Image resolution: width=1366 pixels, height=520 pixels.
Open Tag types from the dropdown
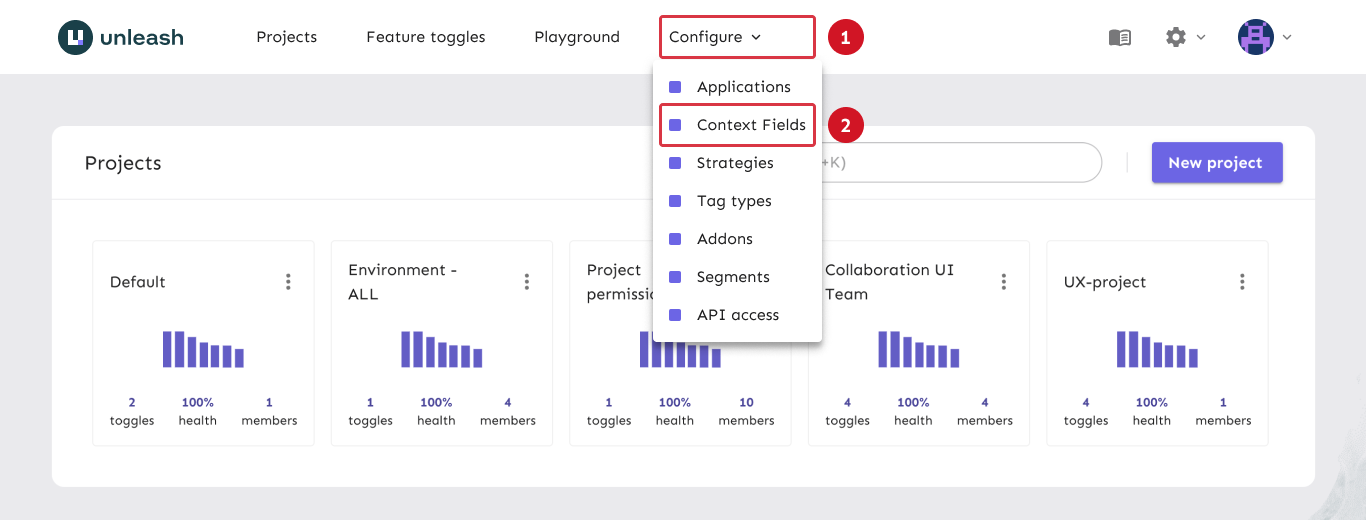(734, 201)
